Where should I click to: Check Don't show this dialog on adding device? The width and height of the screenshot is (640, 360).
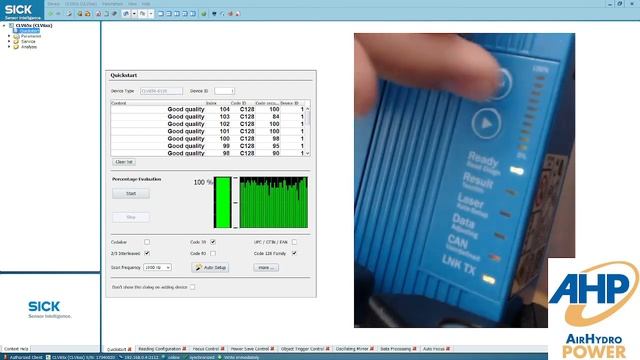(192, 287)
